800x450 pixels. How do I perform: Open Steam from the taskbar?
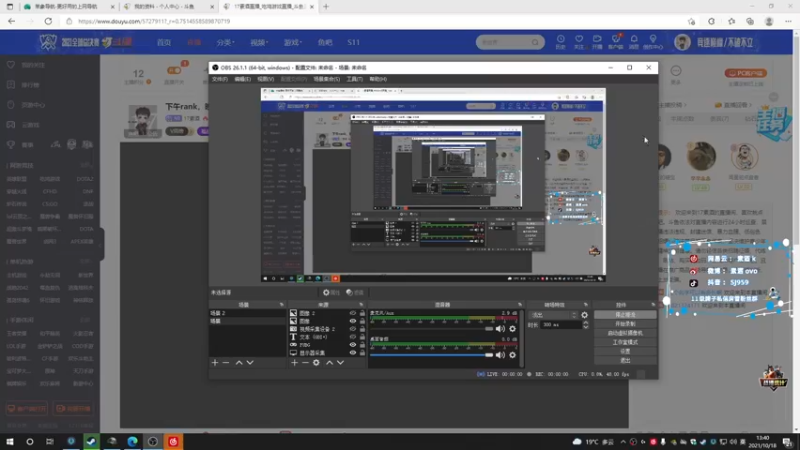point(91,442)
